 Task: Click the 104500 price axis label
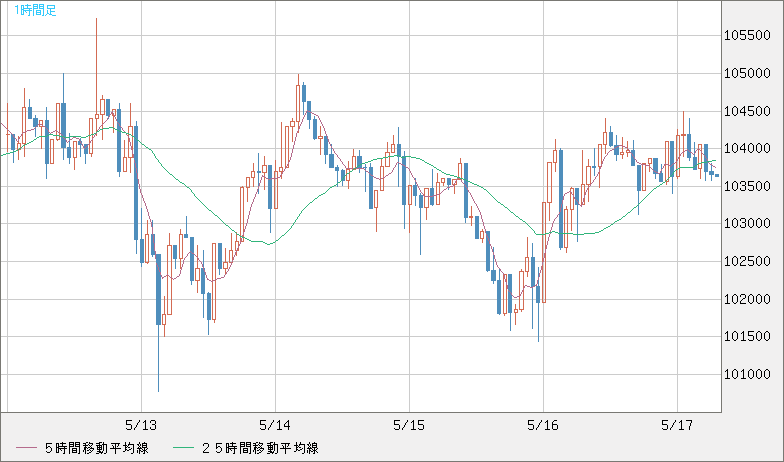tap(748, 111)
